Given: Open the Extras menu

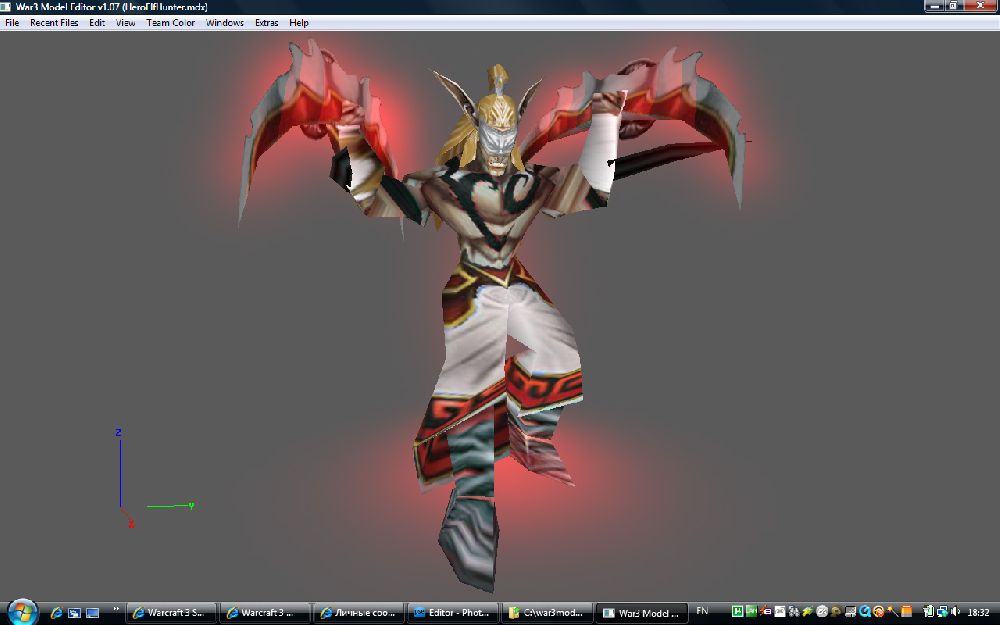Looking at the screenshot, I should [267, 22].
